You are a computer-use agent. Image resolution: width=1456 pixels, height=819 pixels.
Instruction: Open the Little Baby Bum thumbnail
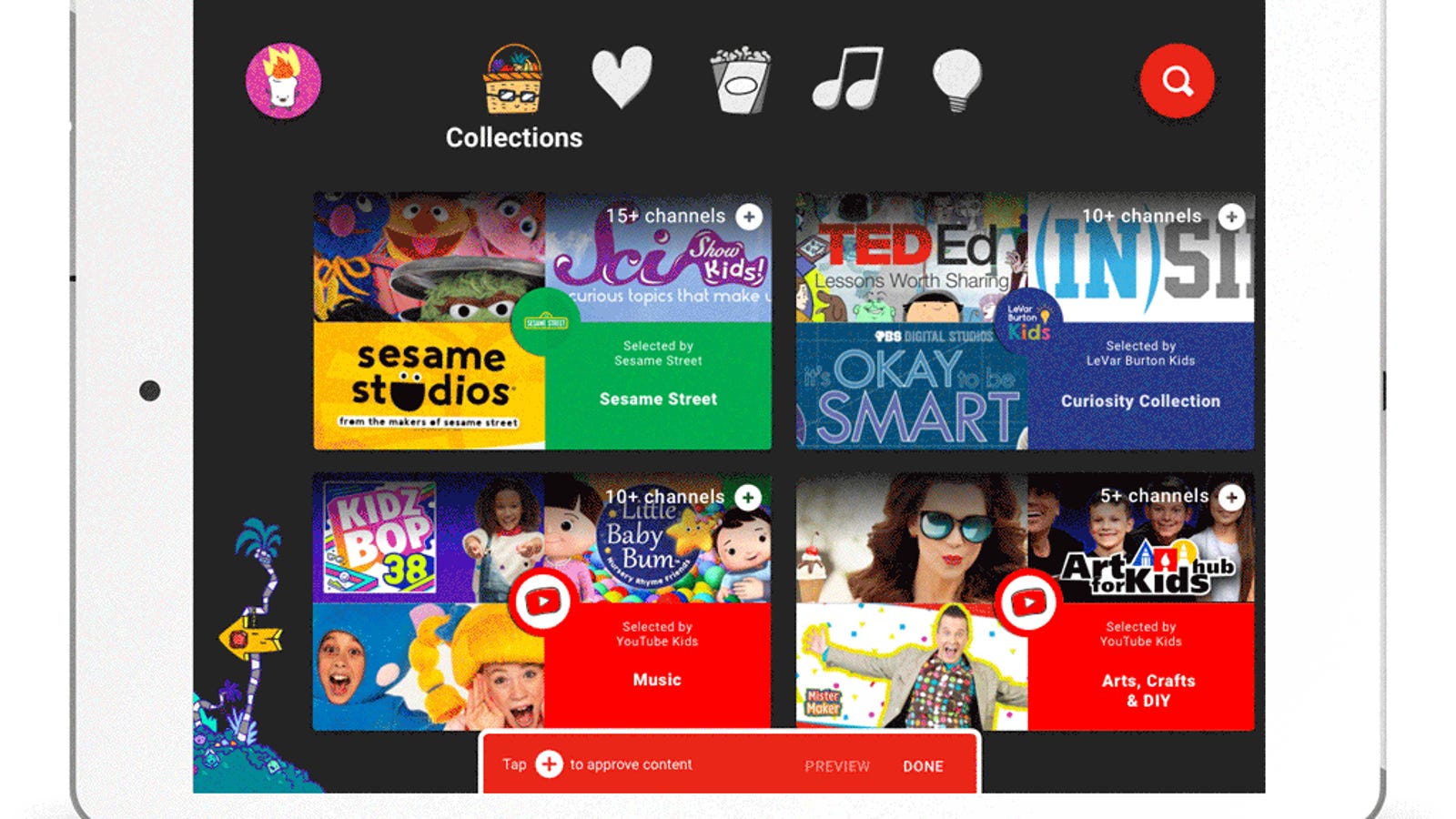point(657,538)
